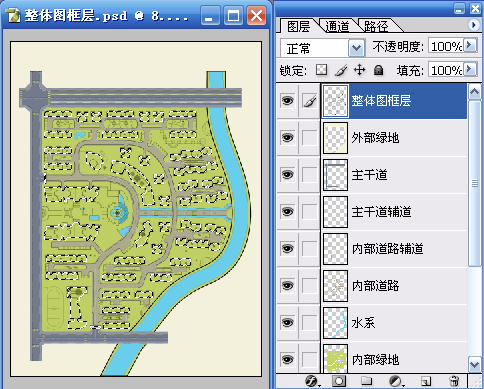484x389 pixels.
Task: Click the layers list scroll up arrow
Action: [x=475, y=91]
